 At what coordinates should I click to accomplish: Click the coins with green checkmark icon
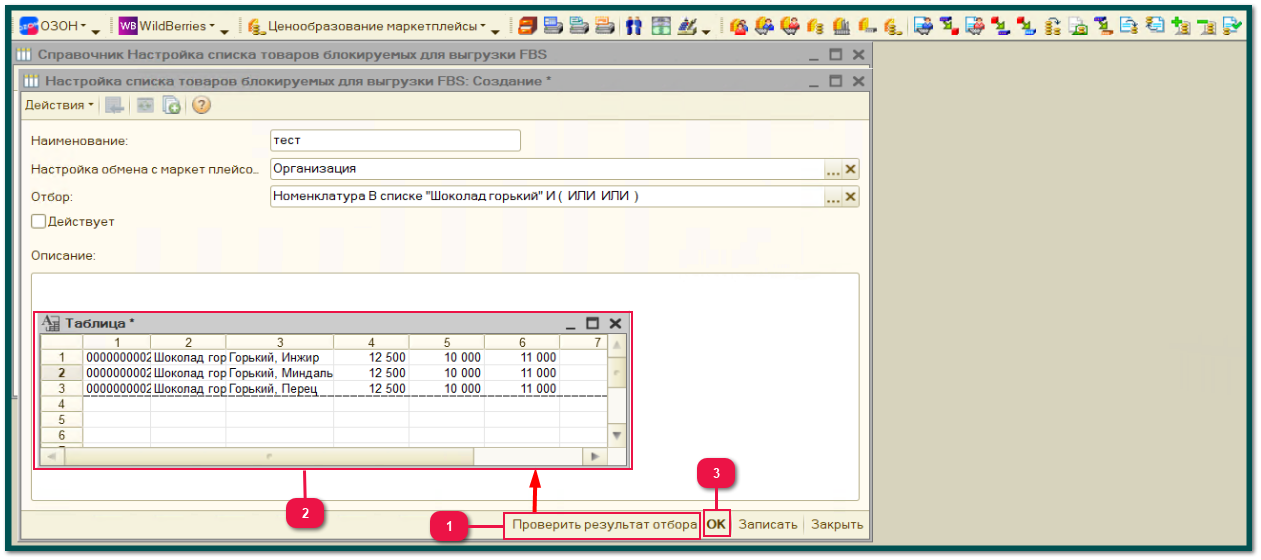pos(1232,26)
